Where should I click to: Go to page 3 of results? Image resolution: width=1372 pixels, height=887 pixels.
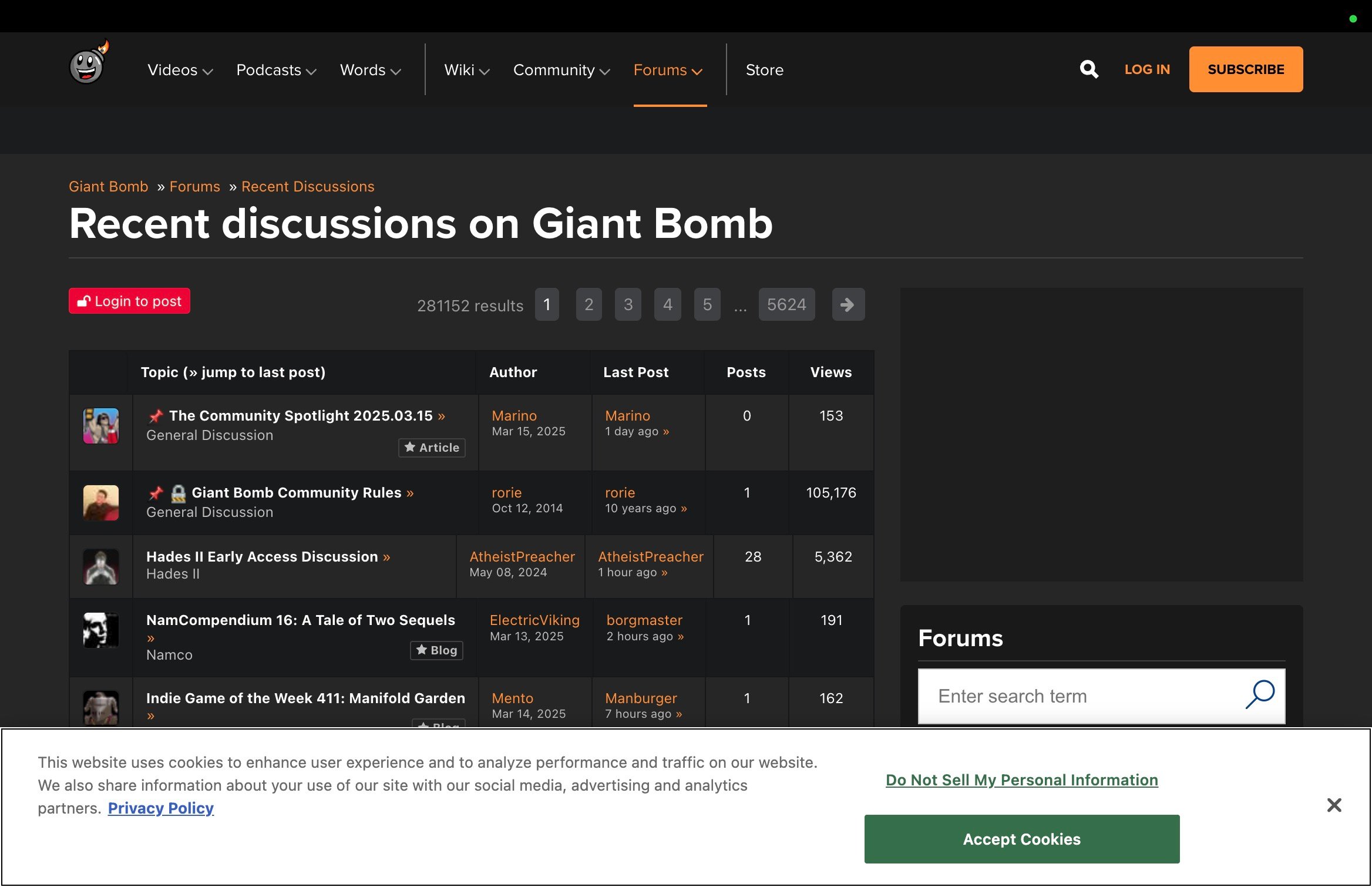[628, 304]
